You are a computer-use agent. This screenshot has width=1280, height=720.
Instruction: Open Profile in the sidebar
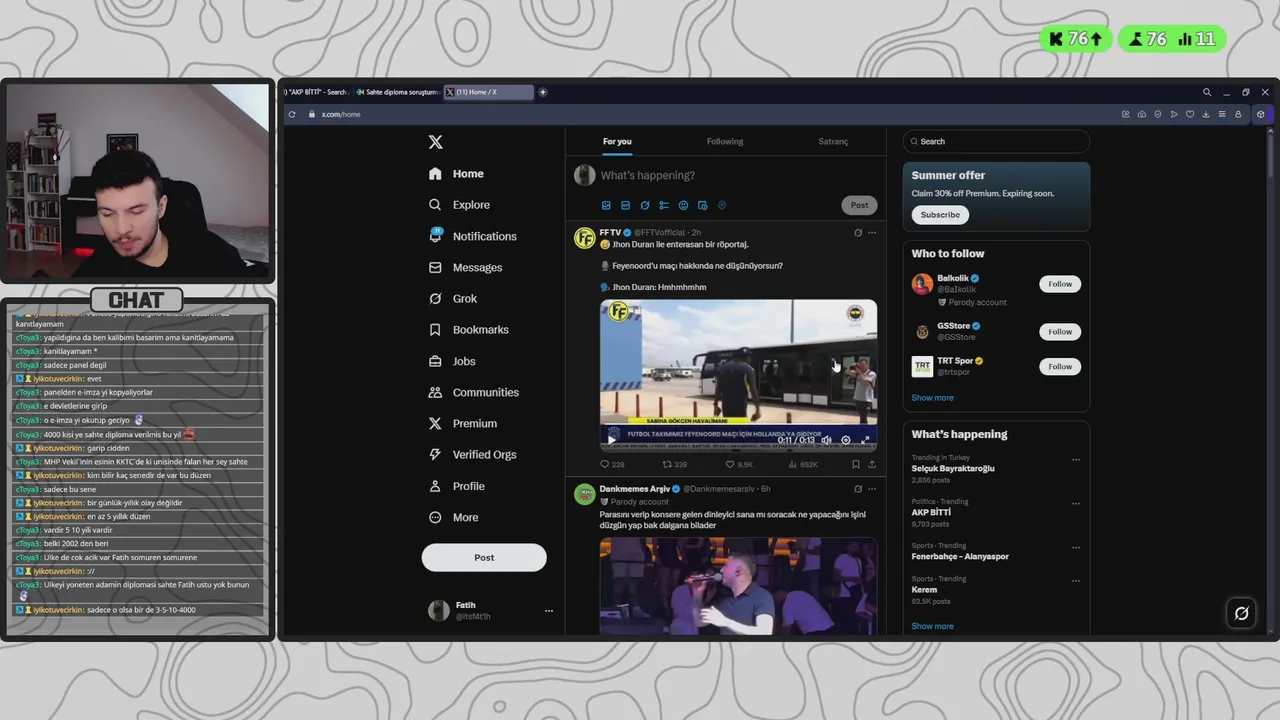456,486
